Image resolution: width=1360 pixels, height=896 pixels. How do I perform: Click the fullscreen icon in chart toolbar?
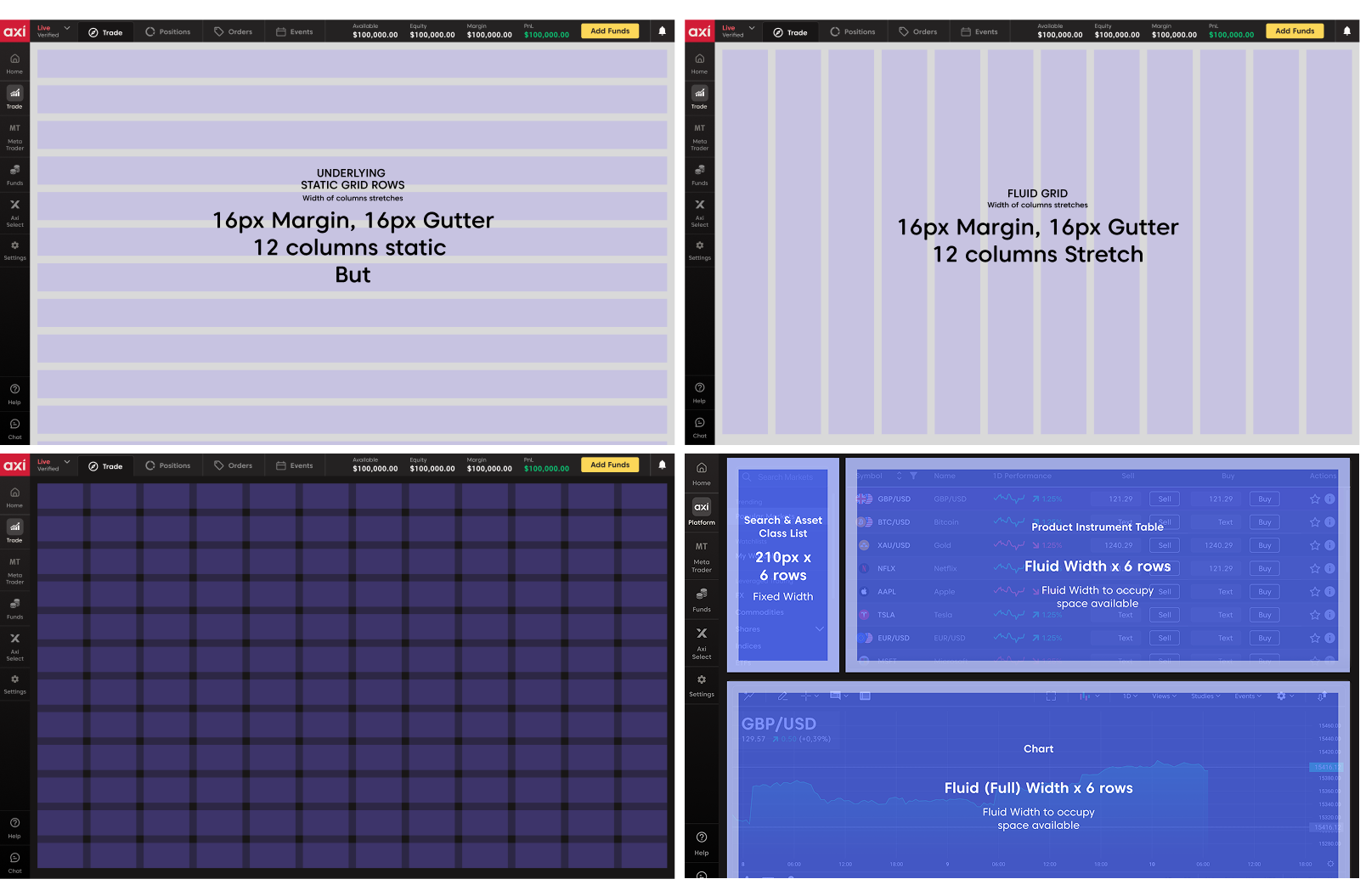tap(1051, 696)
